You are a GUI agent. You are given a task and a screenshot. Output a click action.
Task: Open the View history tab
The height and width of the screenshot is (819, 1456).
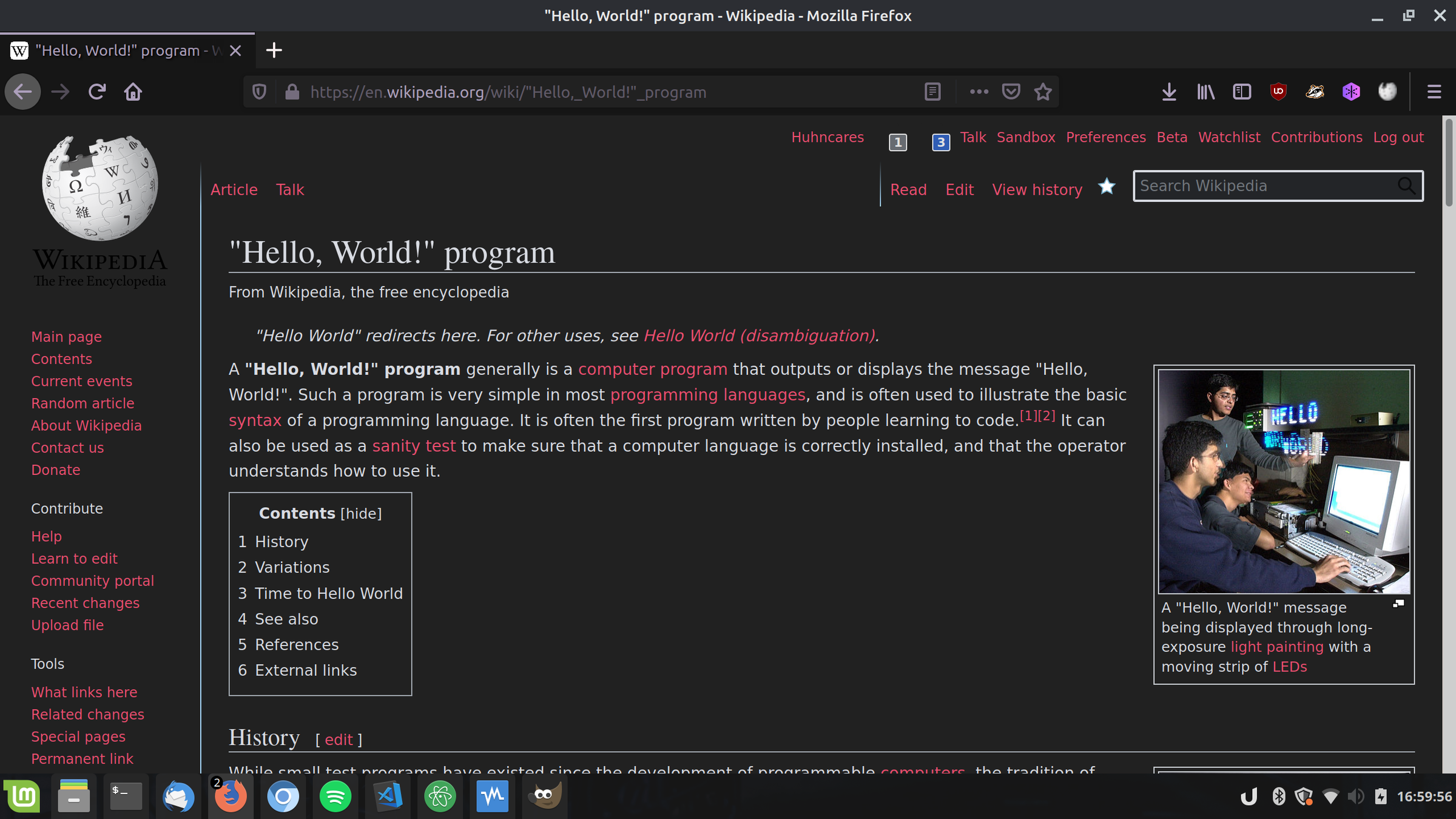pos(1037,189)
